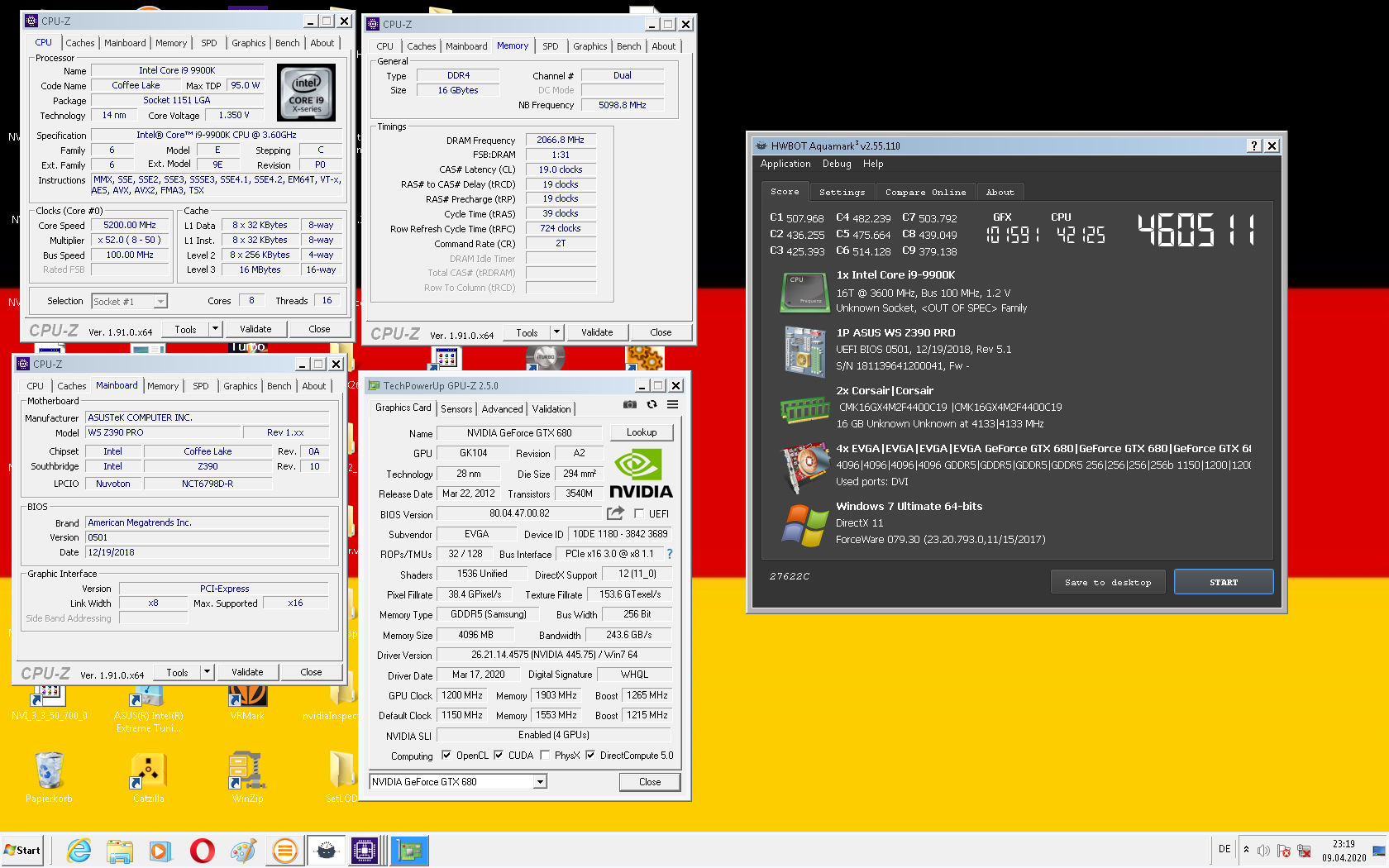Image resolution: width=1389 pixels, height=868 pixels.
Task: Select the NVI_3_3_50_700_0 desktop icon
Action: (x=49, y=702)
